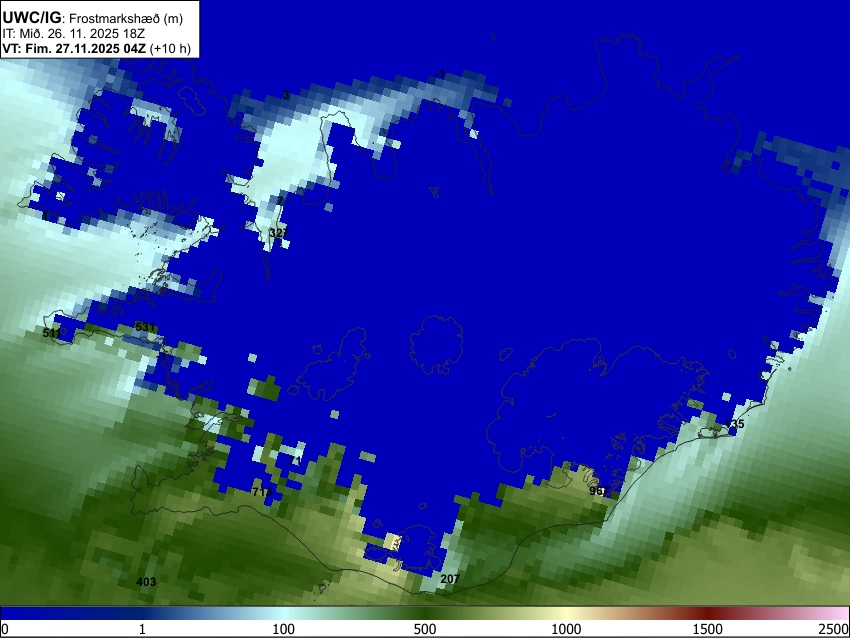Click the pale yellow section of the color scale

pos(566,613)
